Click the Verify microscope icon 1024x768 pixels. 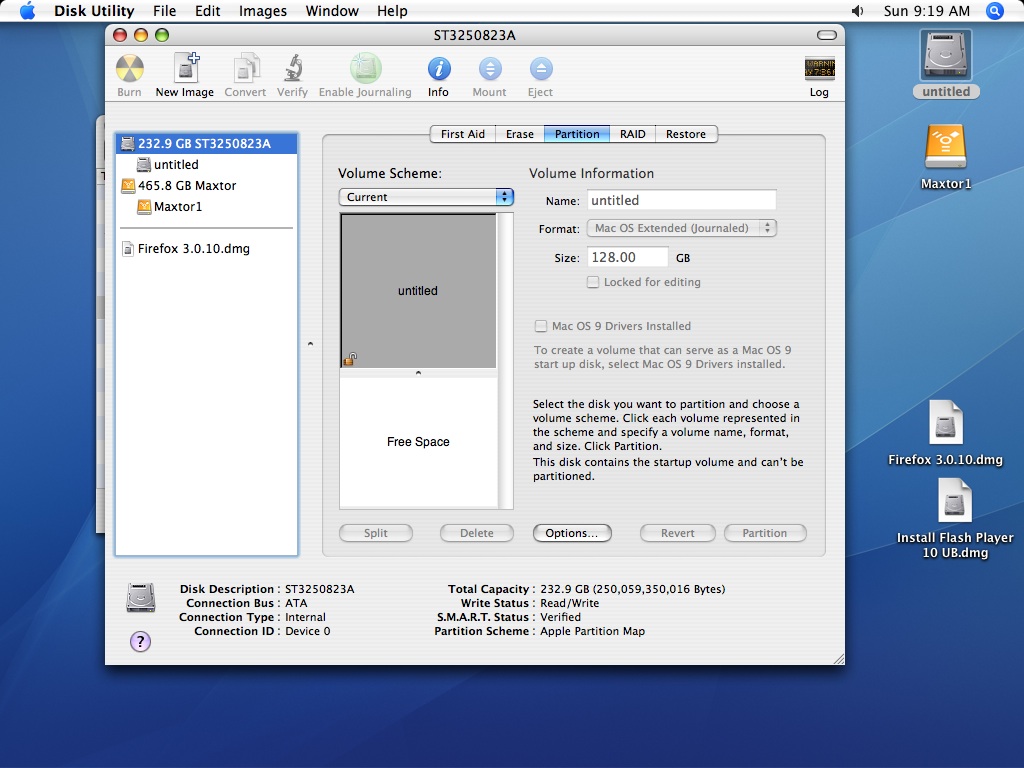[293, 69]
